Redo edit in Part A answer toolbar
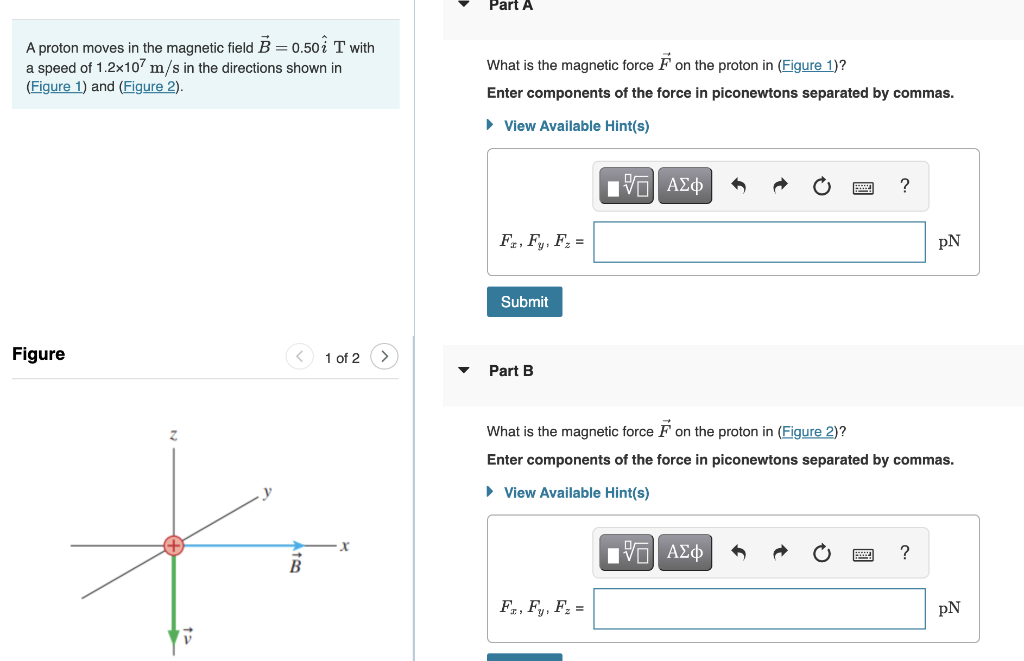 (x=780, y=186)
